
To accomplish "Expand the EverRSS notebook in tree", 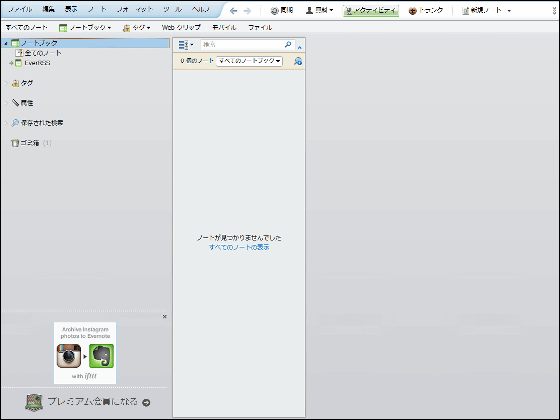I will click(x=11, y=63).
